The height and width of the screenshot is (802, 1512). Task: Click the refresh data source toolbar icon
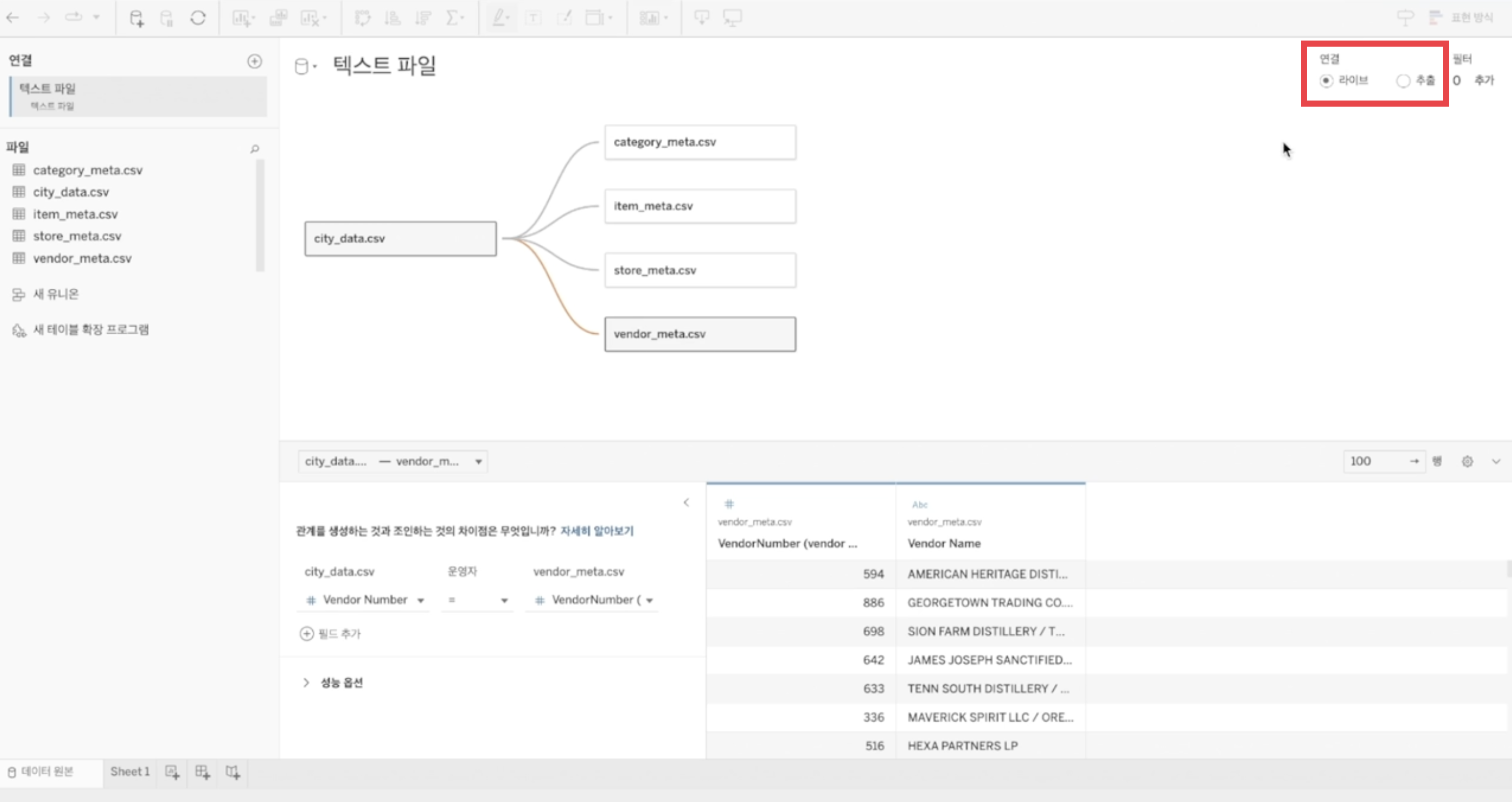(198, 18)
